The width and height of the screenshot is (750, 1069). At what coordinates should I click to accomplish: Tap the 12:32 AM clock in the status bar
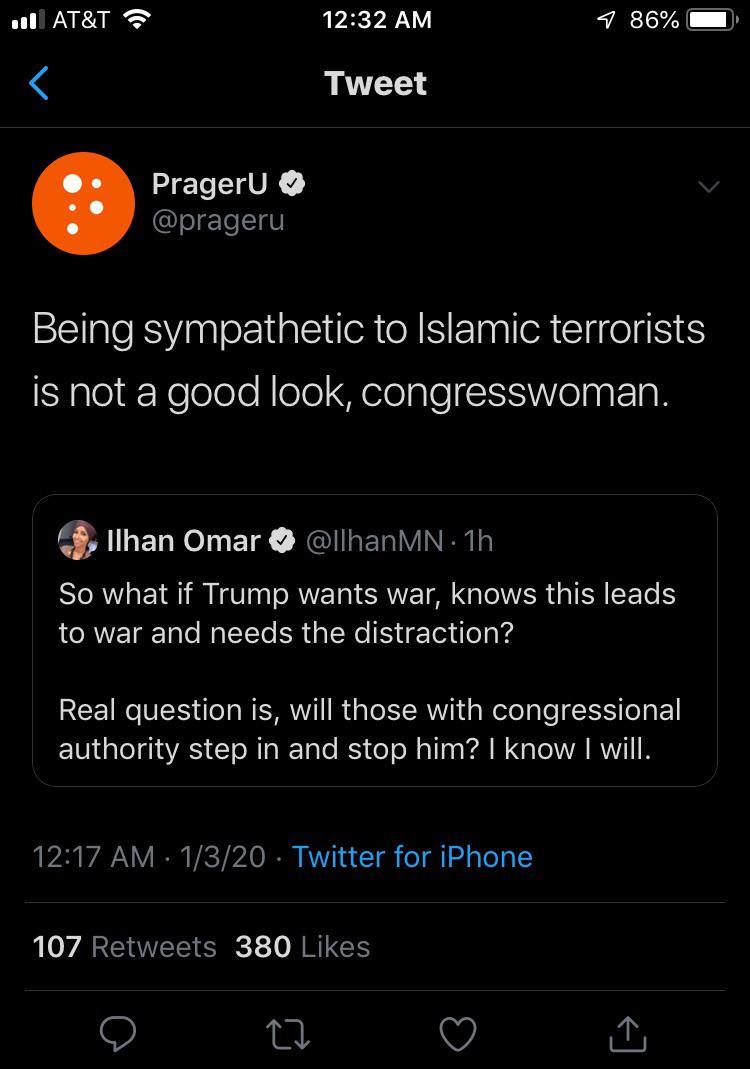377,19
